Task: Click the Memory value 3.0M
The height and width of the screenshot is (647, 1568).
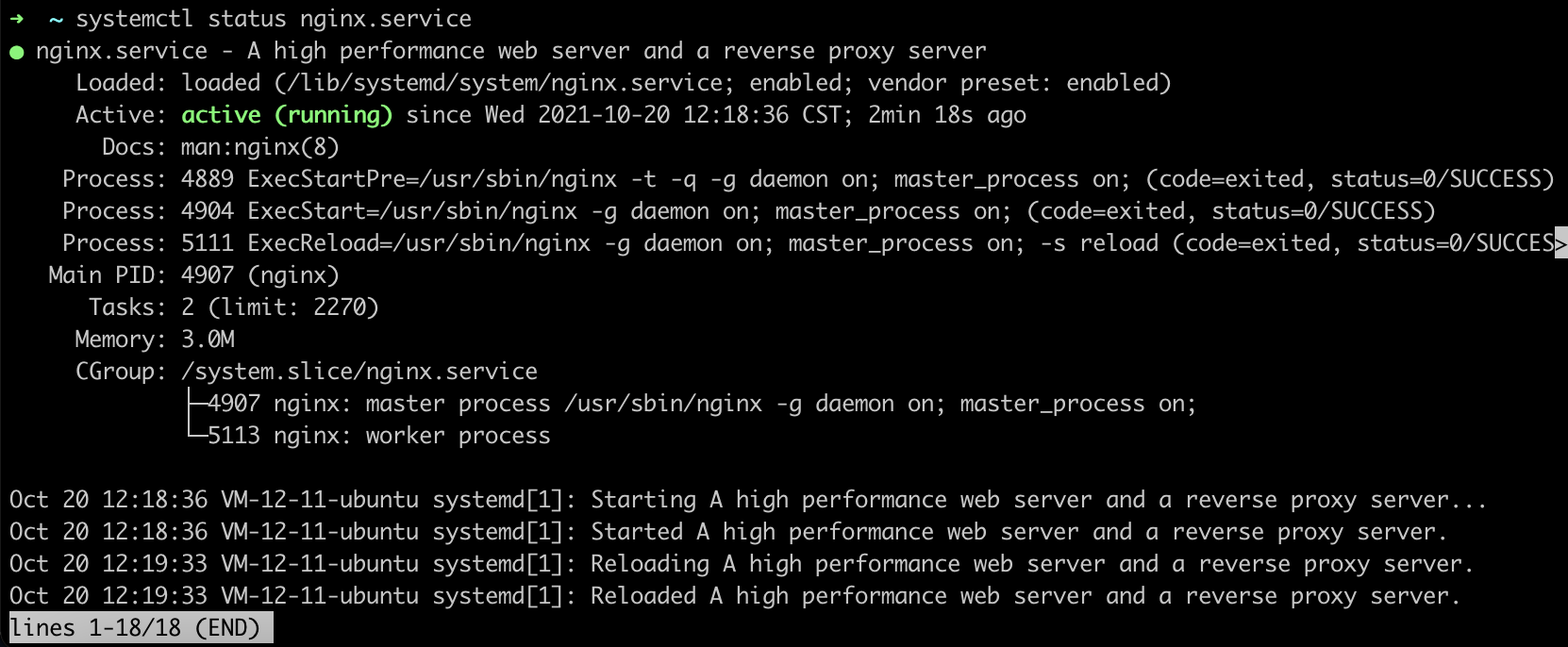Action: [x=209, y=340]
